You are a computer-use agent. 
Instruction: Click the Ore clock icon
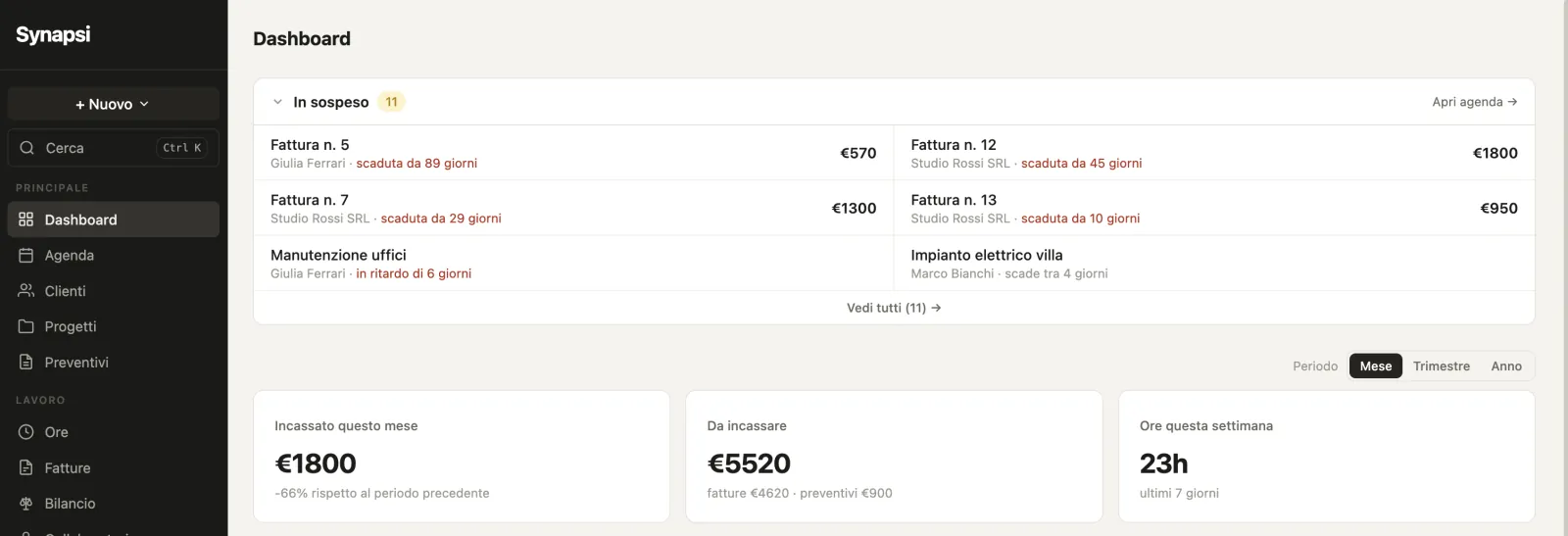coord(26,432)
